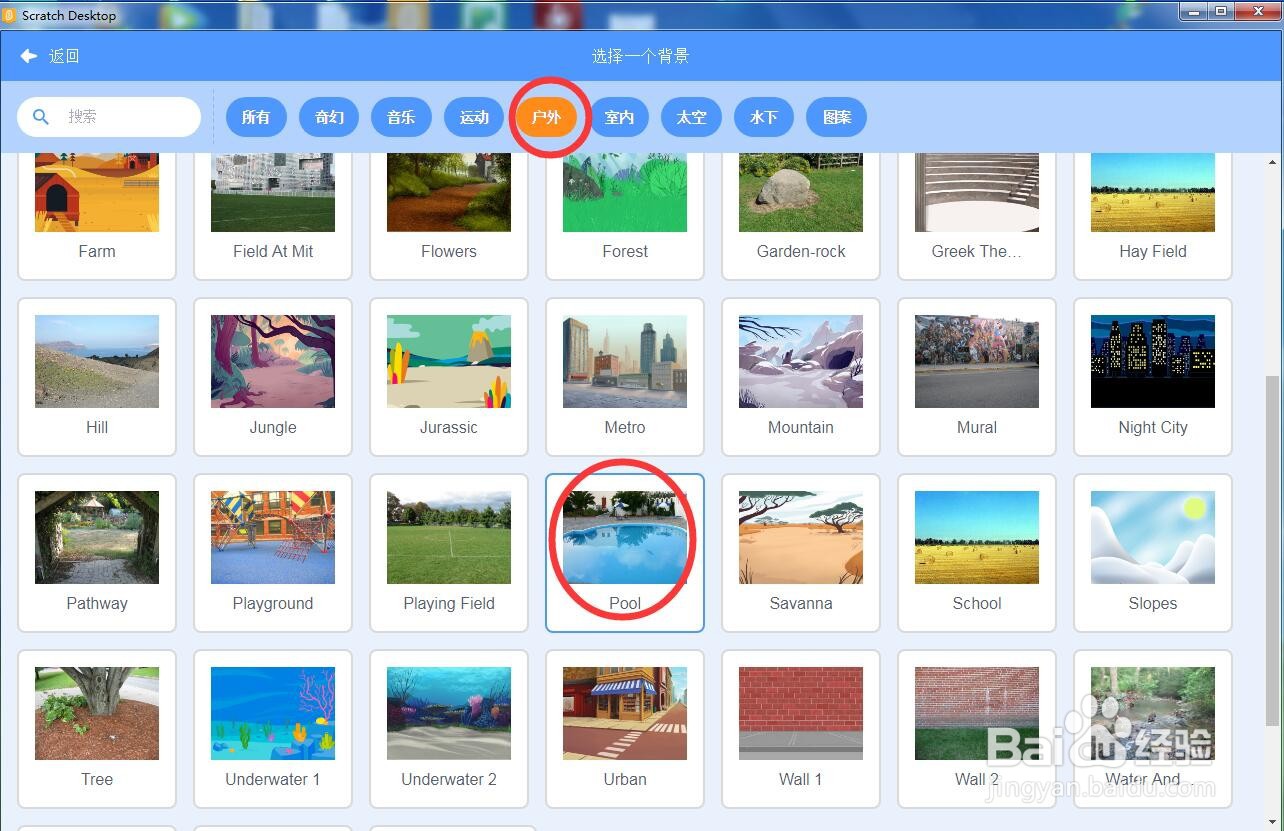Close the Scratch Desktop window
This screenshot has height=831, width=1284.
click(1256, 11)
